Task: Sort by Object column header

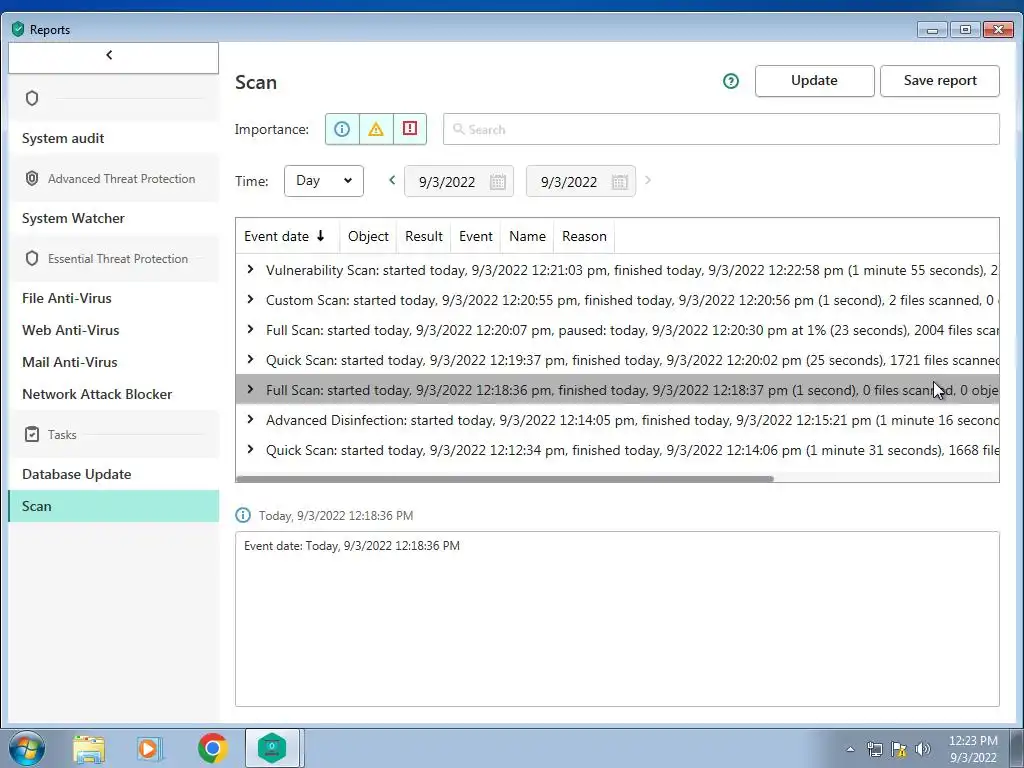Action: tap(368, 236)
